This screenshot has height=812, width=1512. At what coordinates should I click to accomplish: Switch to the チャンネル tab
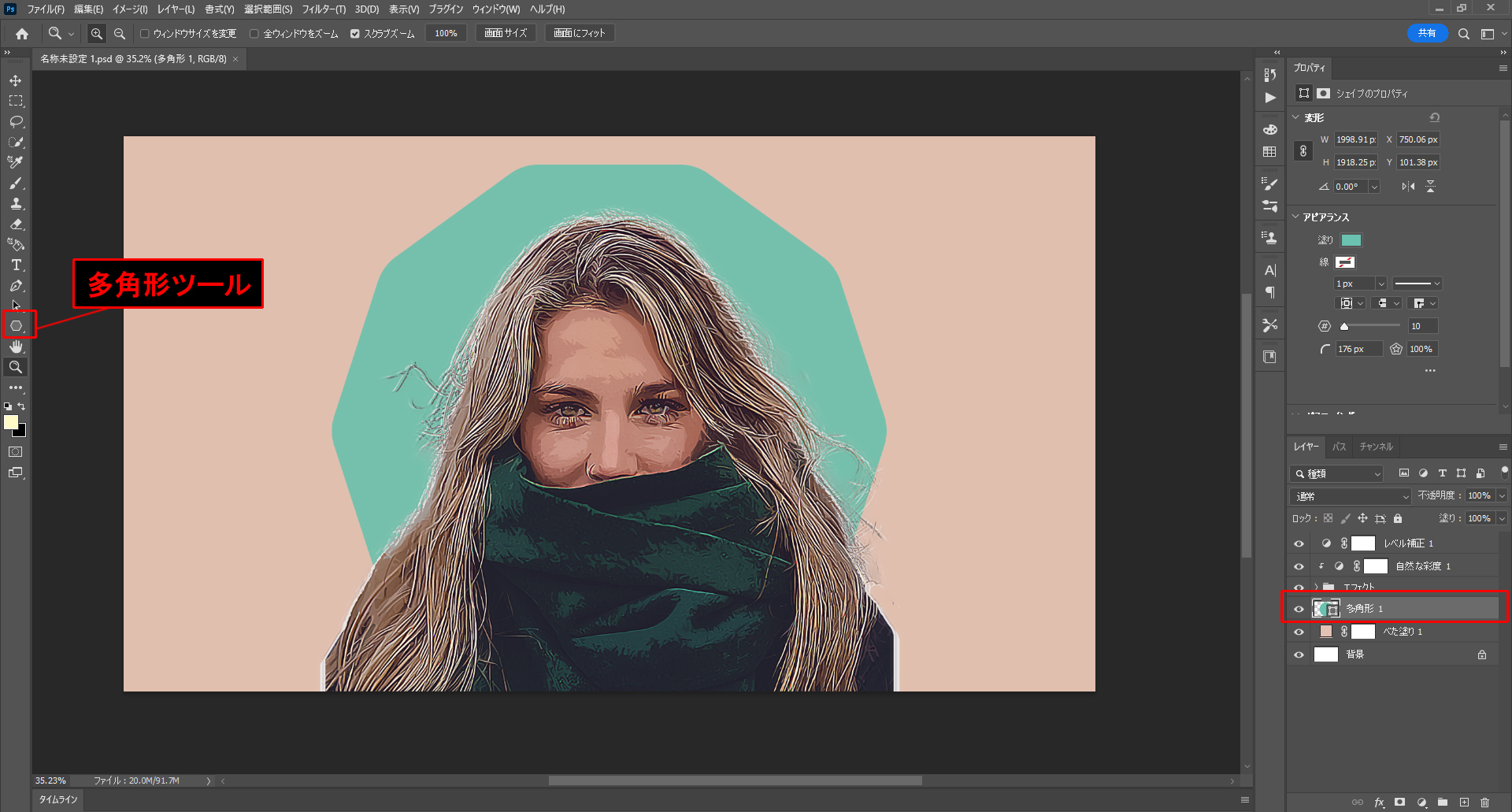(x=1376, y=447)
